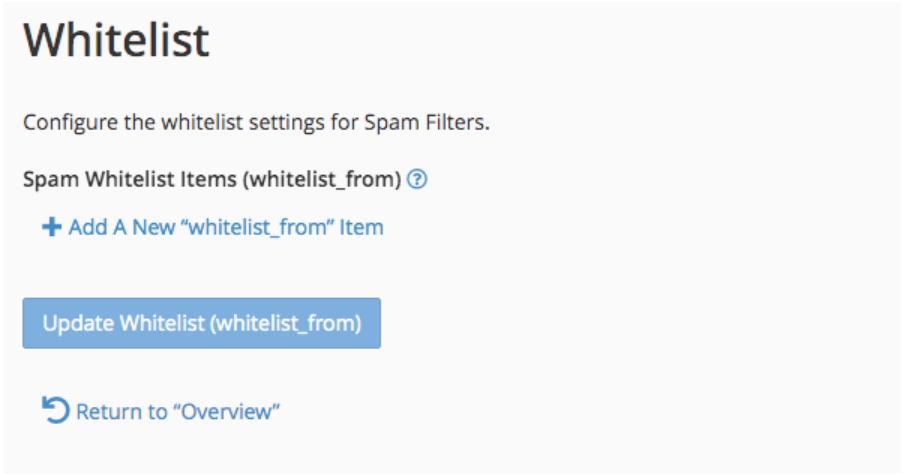Click the plus icon to add item
918x475 pixels.
tap(51, 228)
